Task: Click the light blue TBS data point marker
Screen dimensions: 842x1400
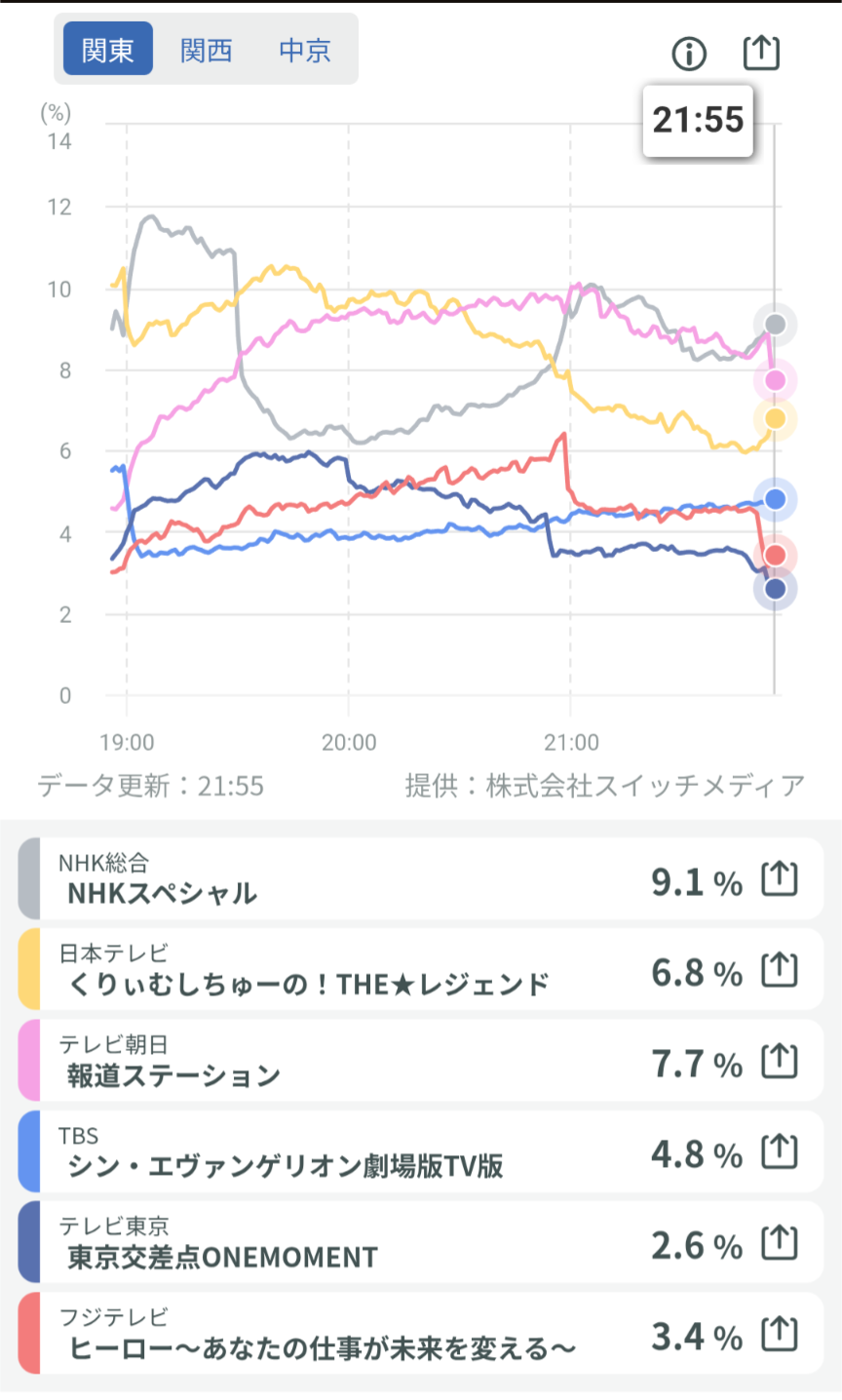Action: pos(776,499)
